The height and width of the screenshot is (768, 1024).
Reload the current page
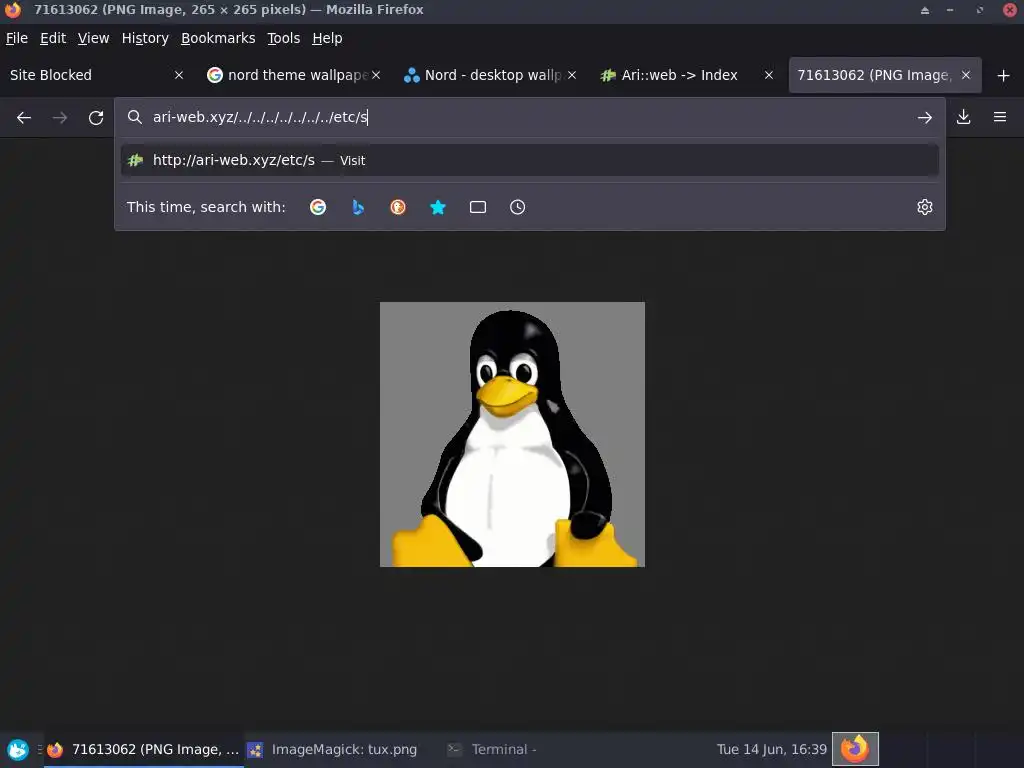pyautogui.click(x=96, y=118)
